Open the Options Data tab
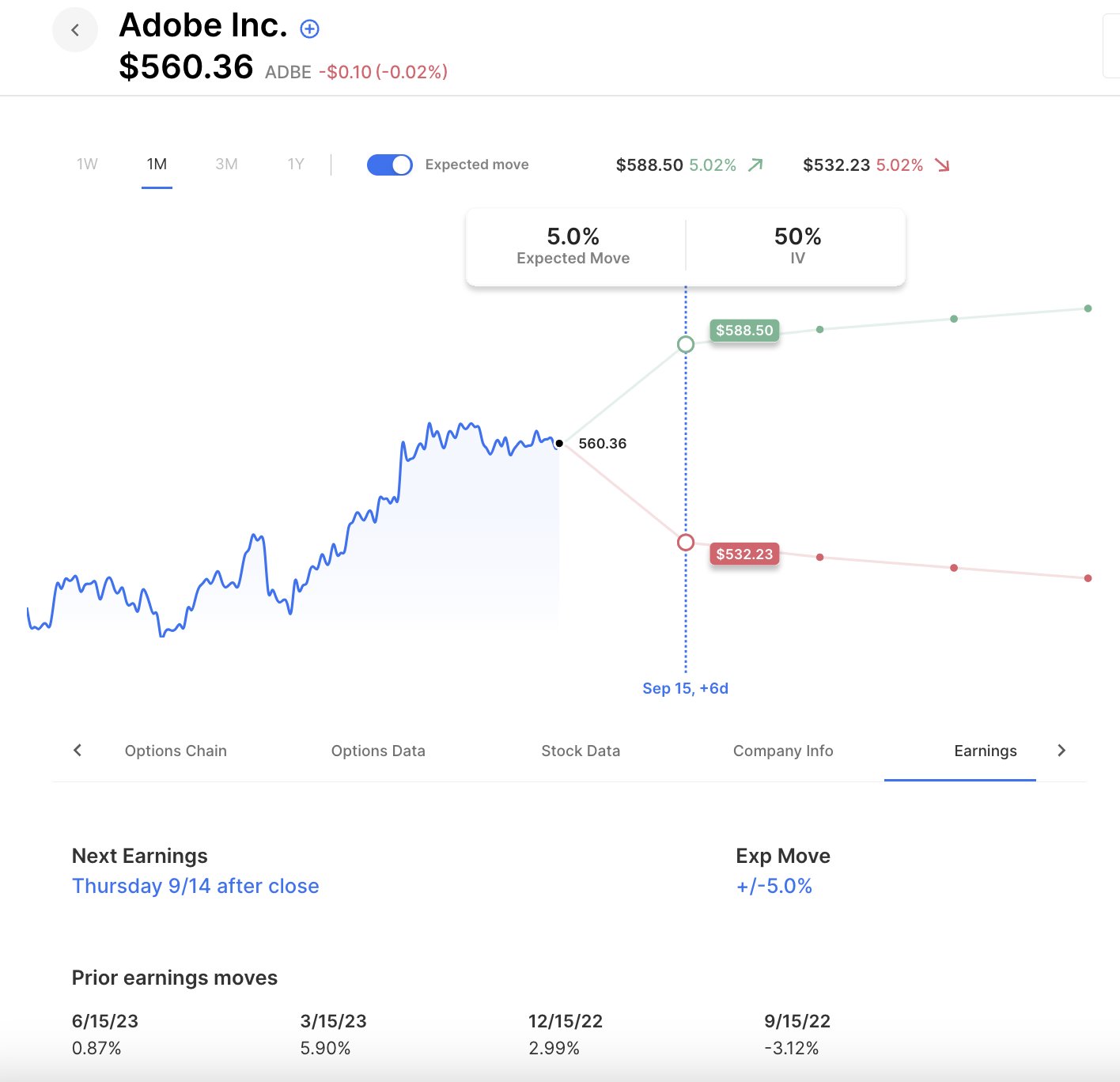The width and height of the screenshot is (1120, 1082). click(x=378, y=751)
